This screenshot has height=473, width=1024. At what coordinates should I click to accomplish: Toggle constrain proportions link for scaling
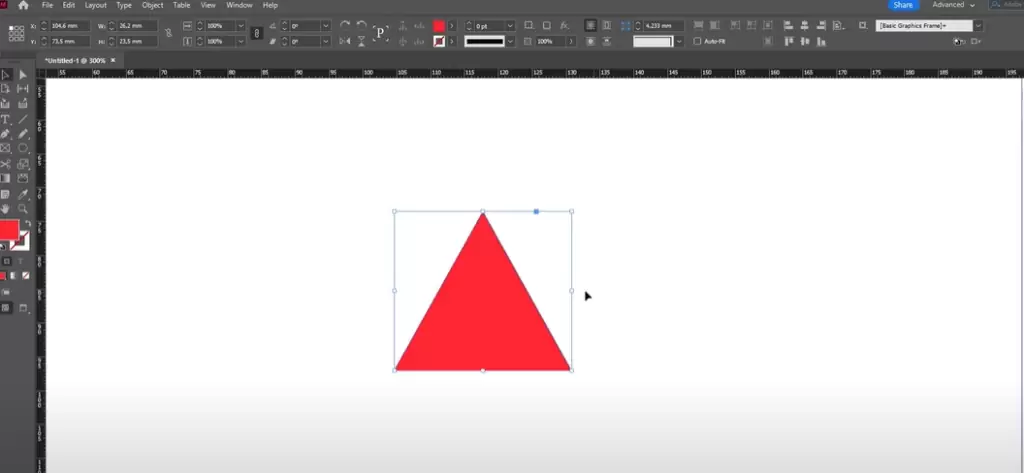257,33
